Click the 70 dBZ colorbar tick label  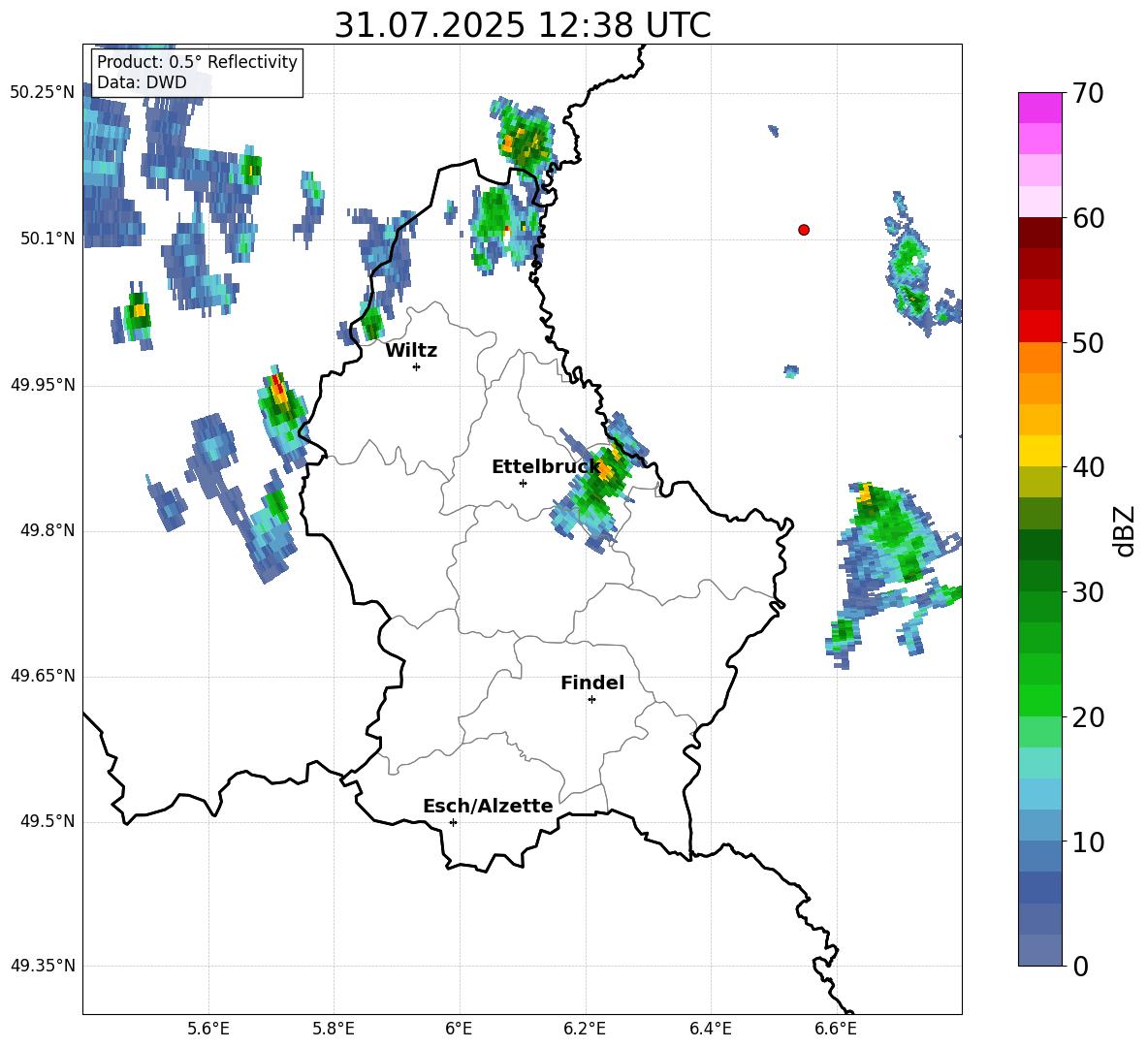tap(1088, 94)
